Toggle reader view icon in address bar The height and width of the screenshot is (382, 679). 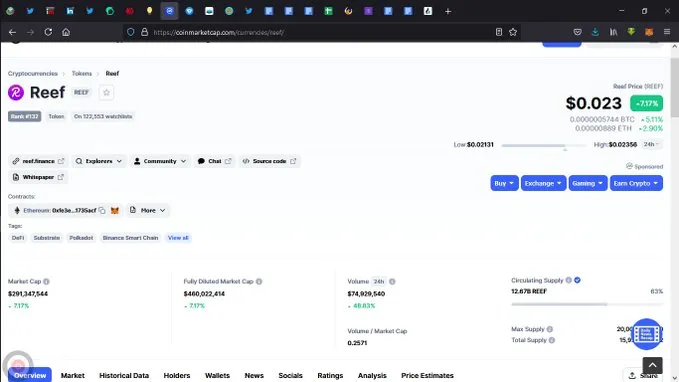(x=499, y=32)
